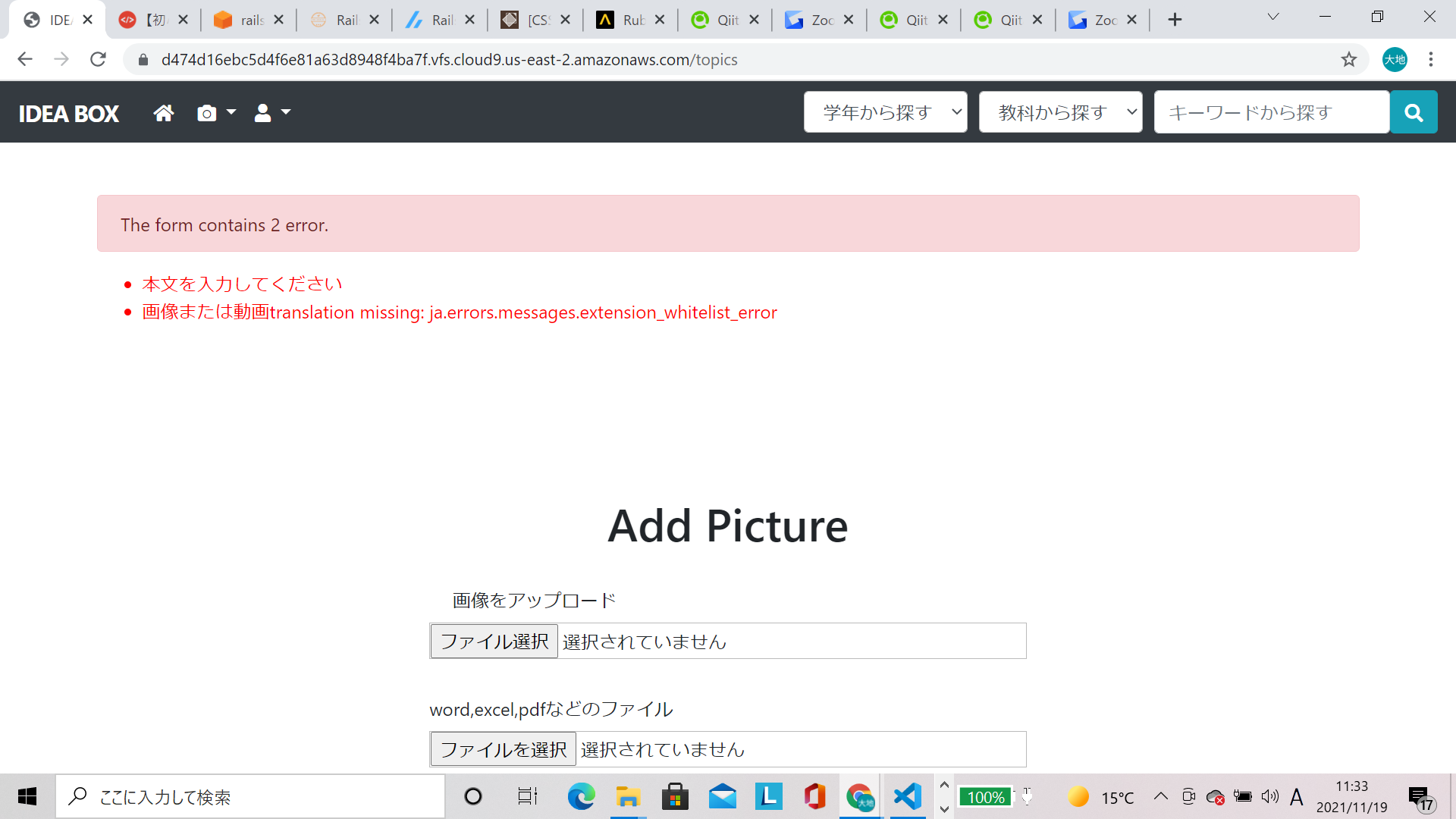The image size is (1456, 819).
Task: Switch to Chrome in the taskbar
Action: pyautogui.click(x=860, y=797)
